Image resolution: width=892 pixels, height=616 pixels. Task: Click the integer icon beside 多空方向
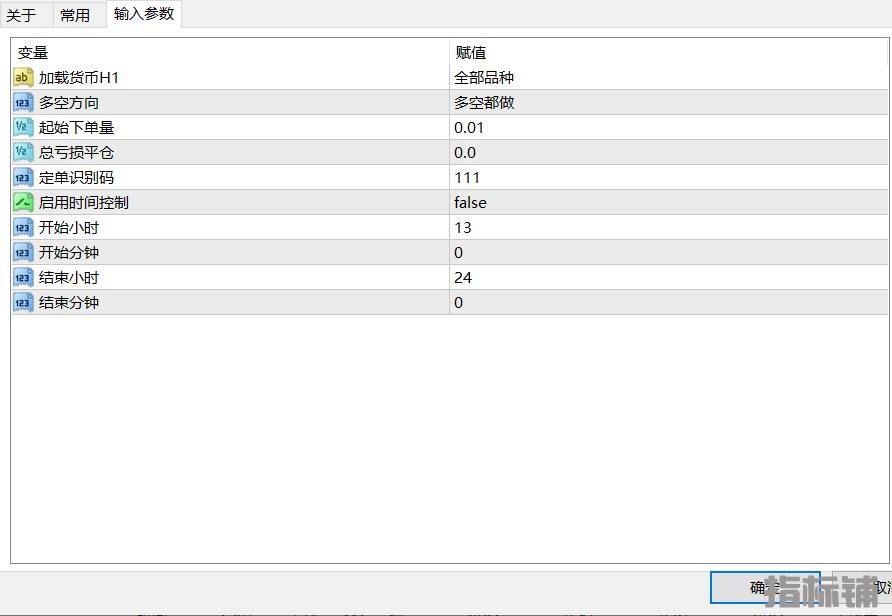[23, 103]
